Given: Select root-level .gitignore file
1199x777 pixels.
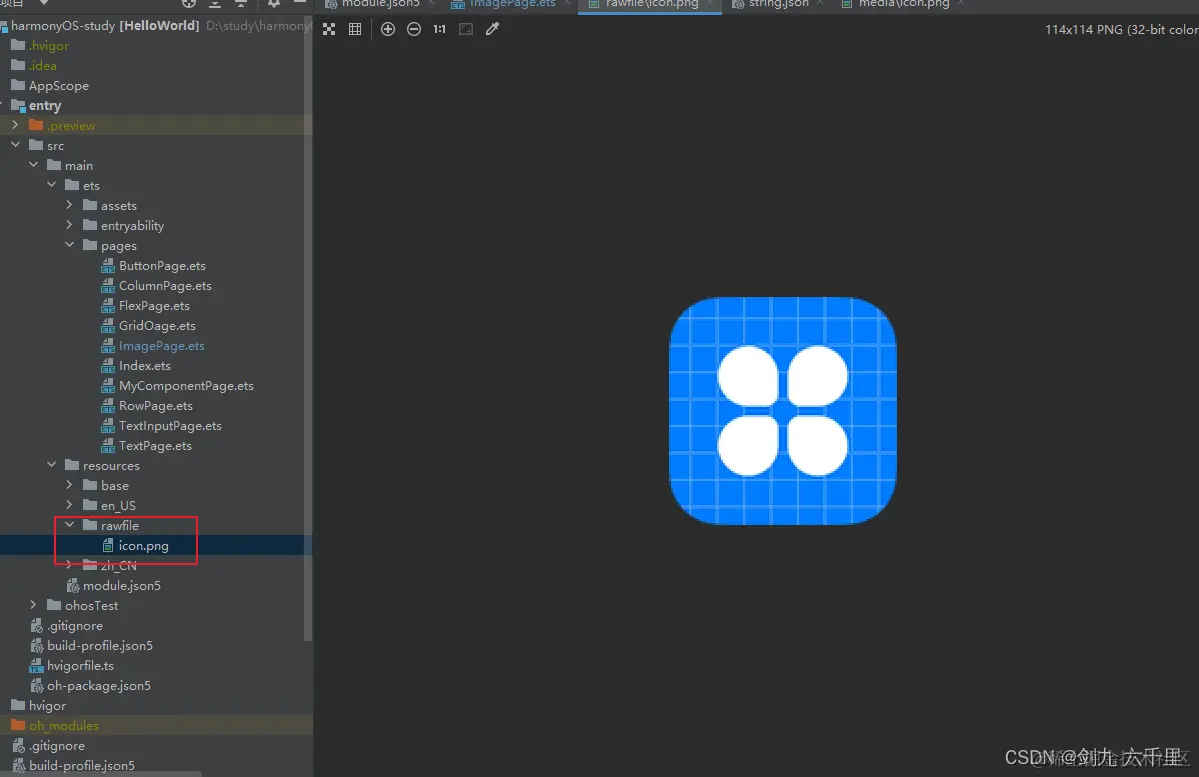Looking at the screenshot, I should [57, 746].
